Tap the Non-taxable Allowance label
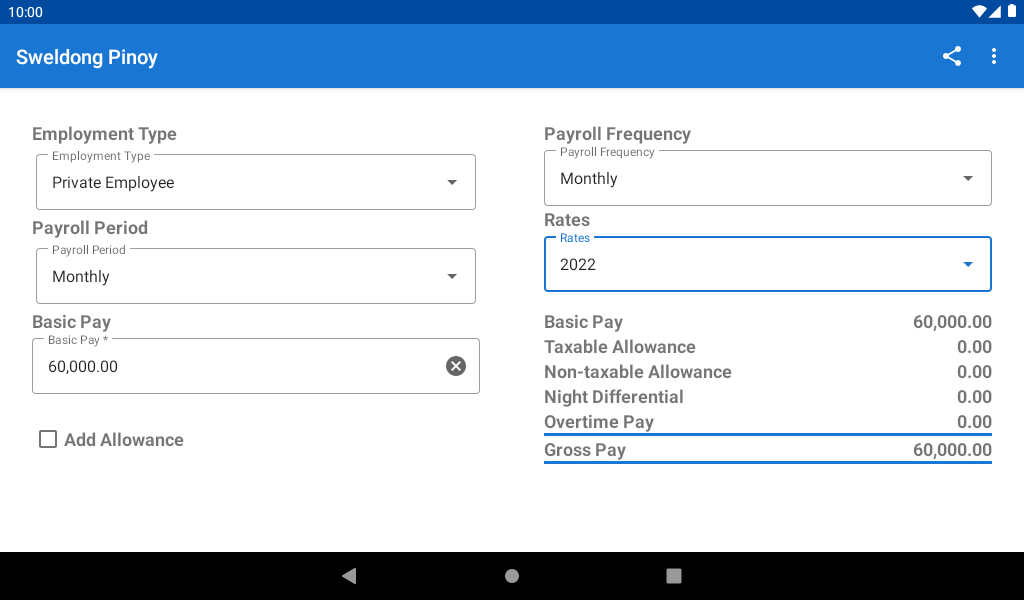Image resolution: width=1024 pixels, height=600 pixels. coord(638,371)
